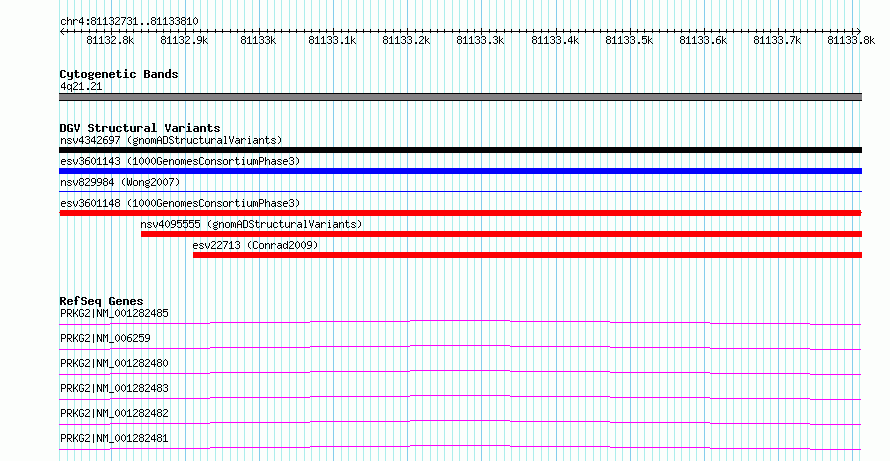Click the 81133k ruler tick label

(x=258, y=40)
